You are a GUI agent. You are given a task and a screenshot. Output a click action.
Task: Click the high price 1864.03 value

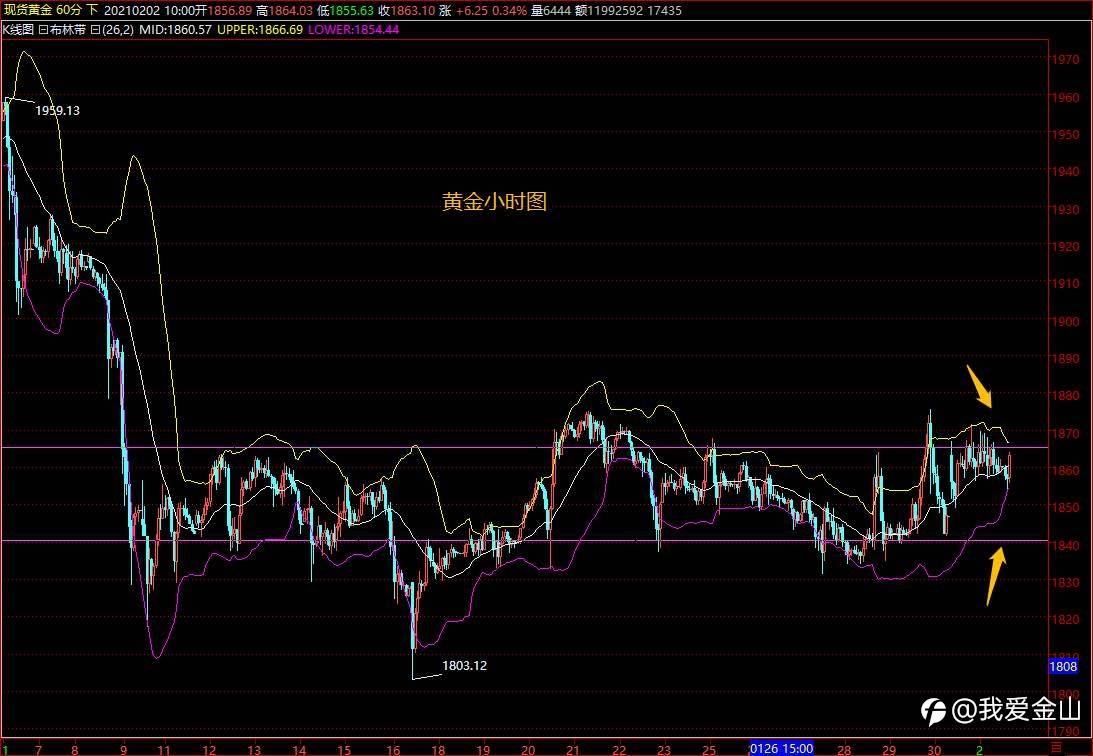coord(290,10)
